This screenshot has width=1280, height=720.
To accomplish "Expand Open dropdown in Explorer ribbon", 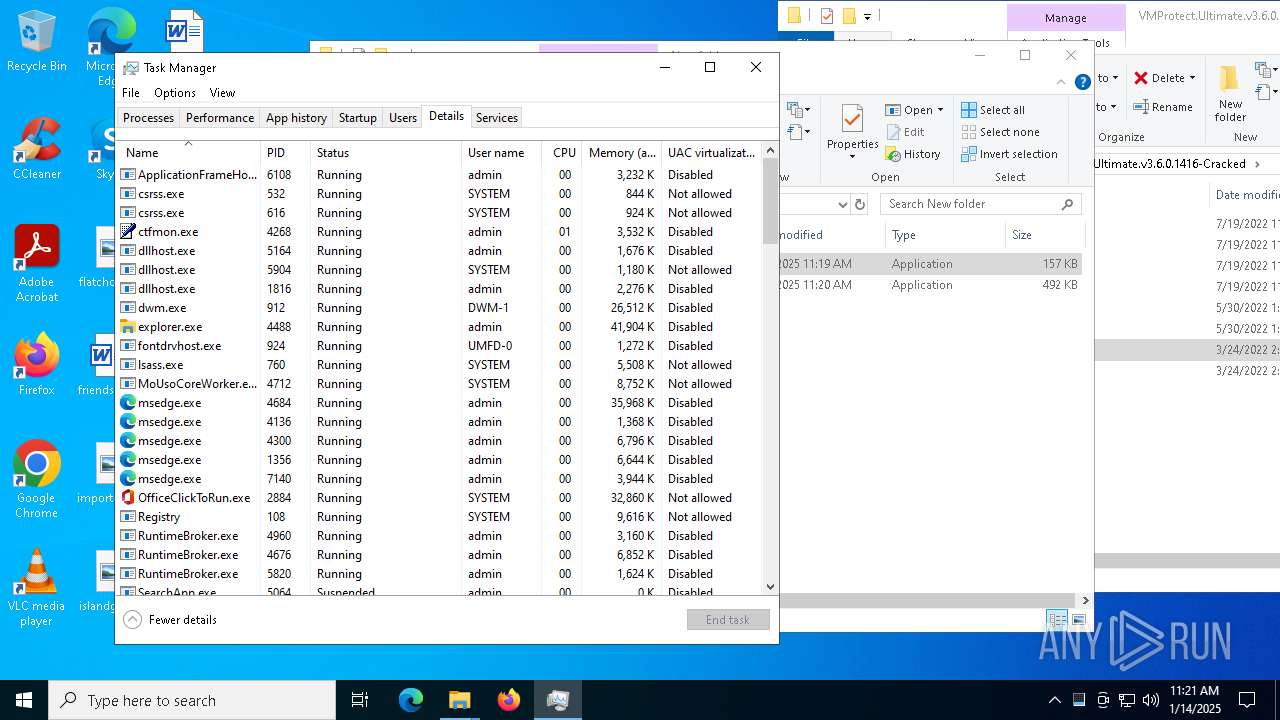I will (x=940, y=110).
